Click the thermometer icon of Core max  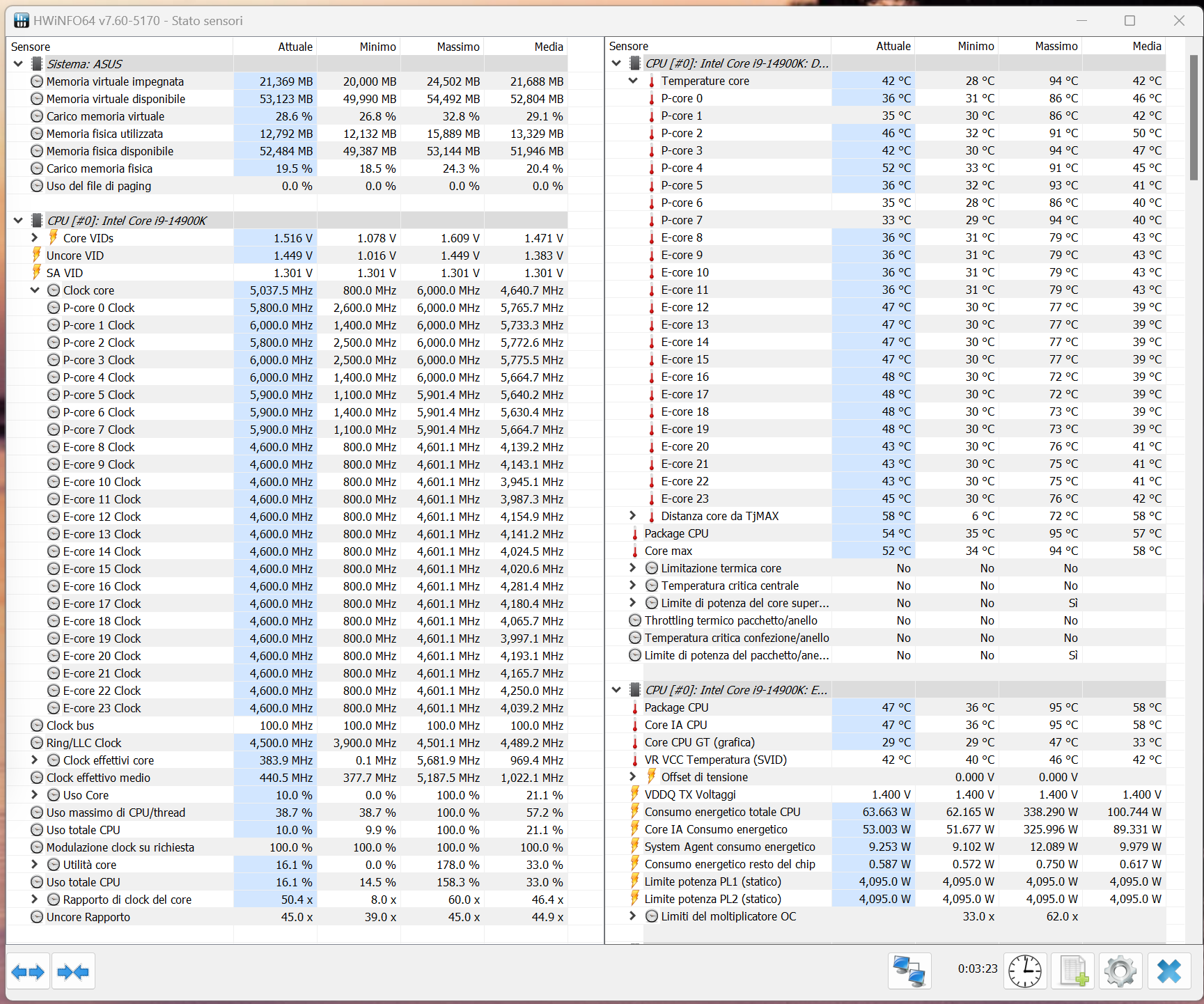point(634,551)
